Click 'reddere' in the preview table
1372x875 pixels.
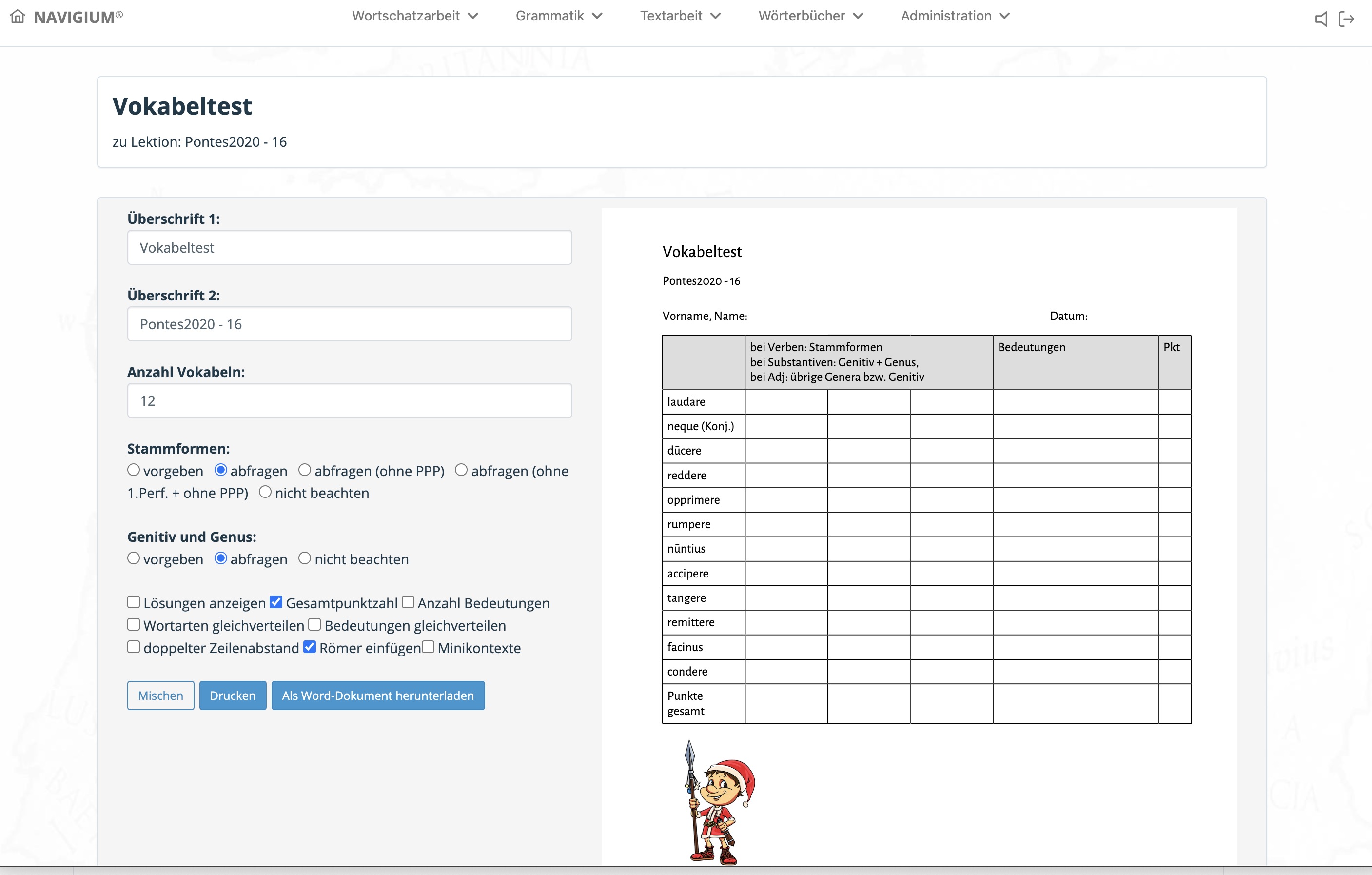[x=686, y=476]
